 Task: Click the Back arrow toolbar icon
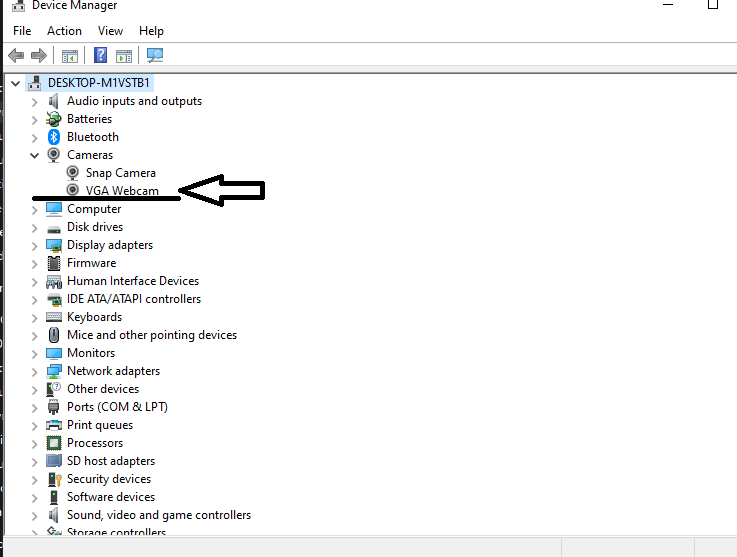coord(16,55)
